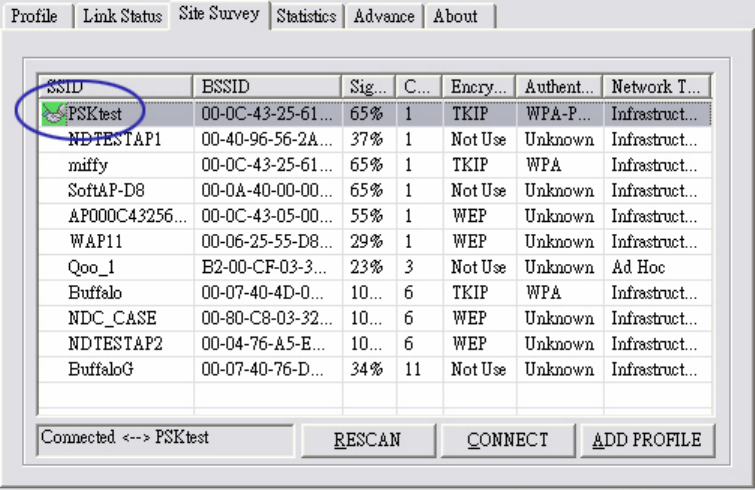Open the Link Status tab

point(122,16)
